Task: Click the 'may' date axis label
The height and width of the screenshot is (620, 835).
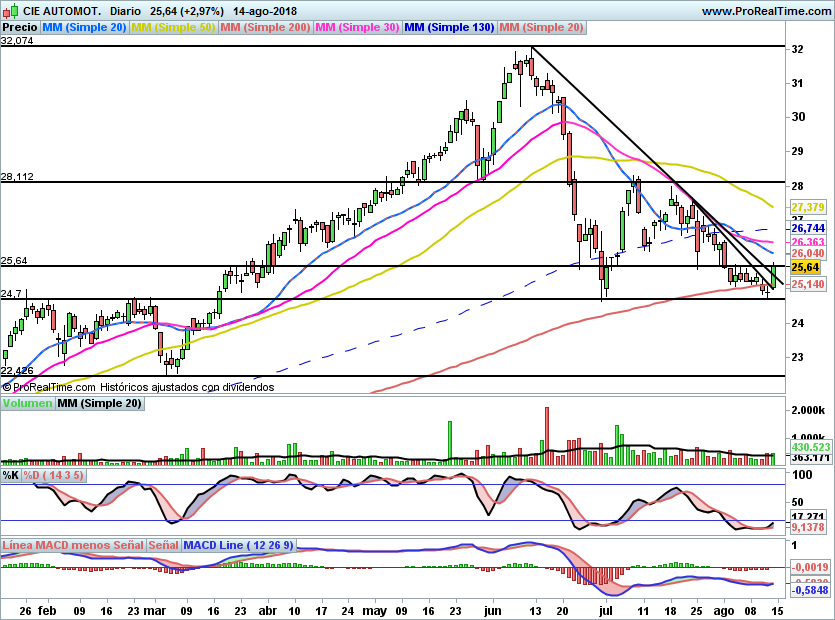Action: [x=374, y=611]
